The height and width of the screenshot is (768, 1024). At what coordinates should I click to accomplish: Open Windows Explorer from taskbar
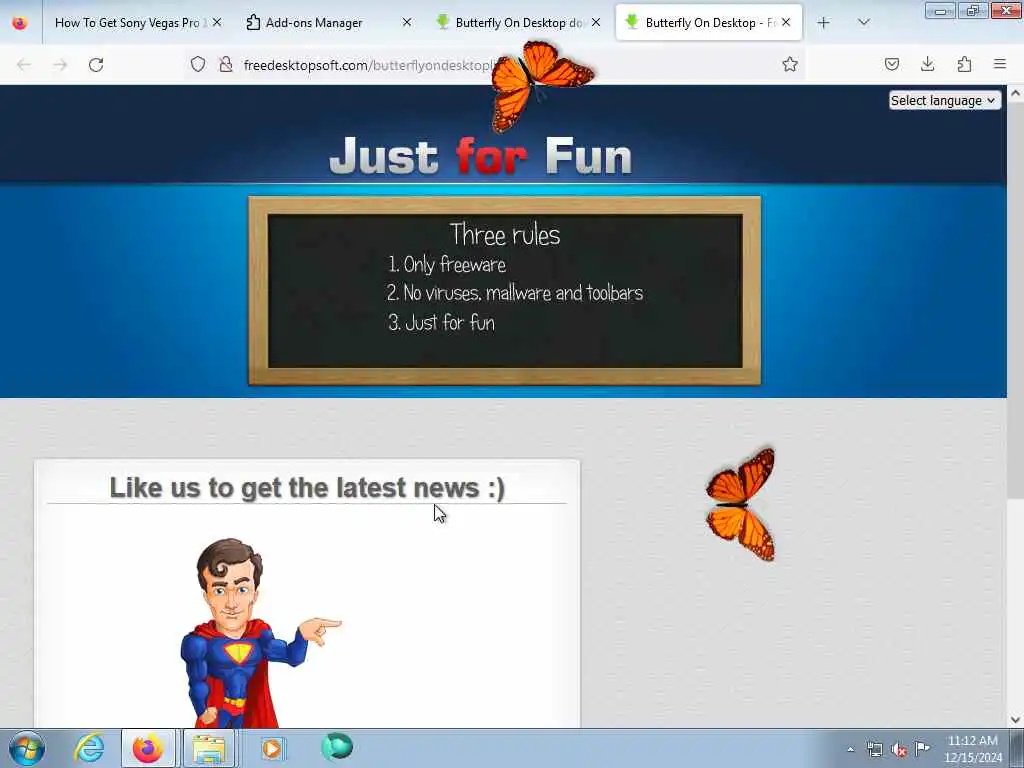tap(208, 748)
